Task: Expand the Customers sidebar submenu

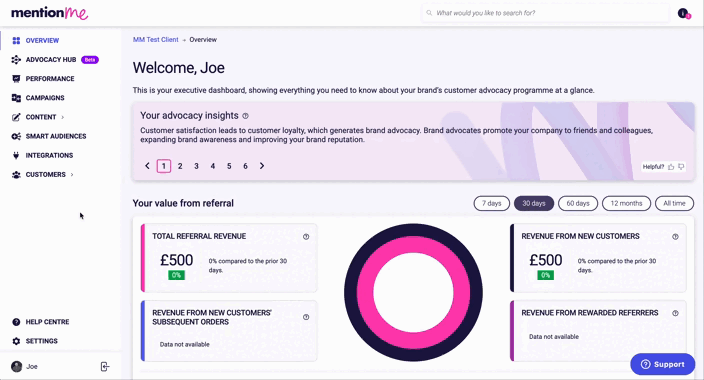Action: click(x=72, y=175)
